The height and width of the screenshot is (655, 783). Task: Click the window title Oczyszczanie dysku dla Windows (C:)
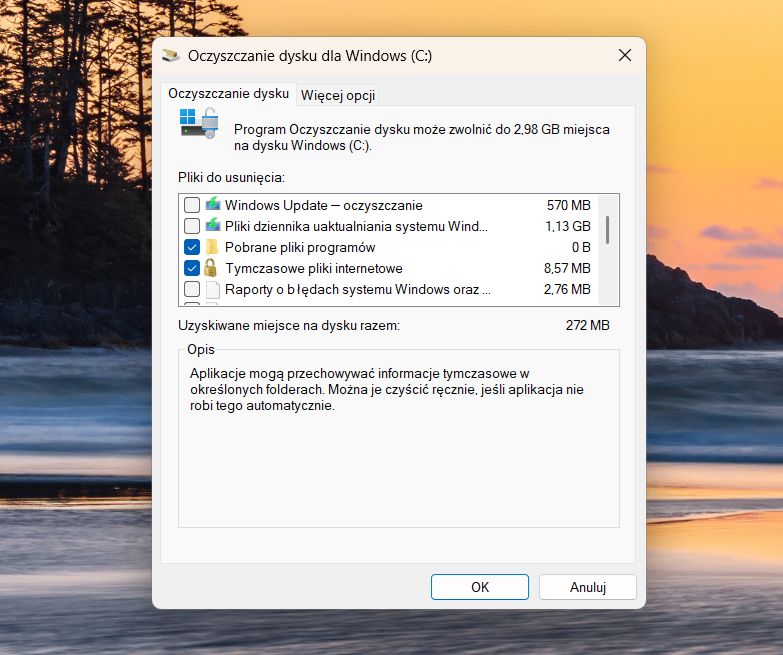click(310, 56)
